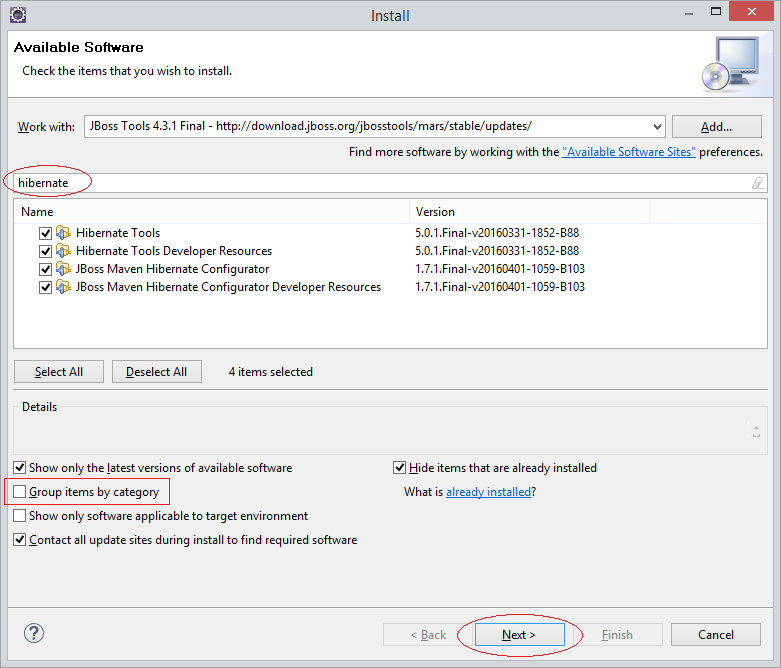
Task: Click the Hibernate Tools Developer Resources feature icon
Action: click(x=63, y=251)
